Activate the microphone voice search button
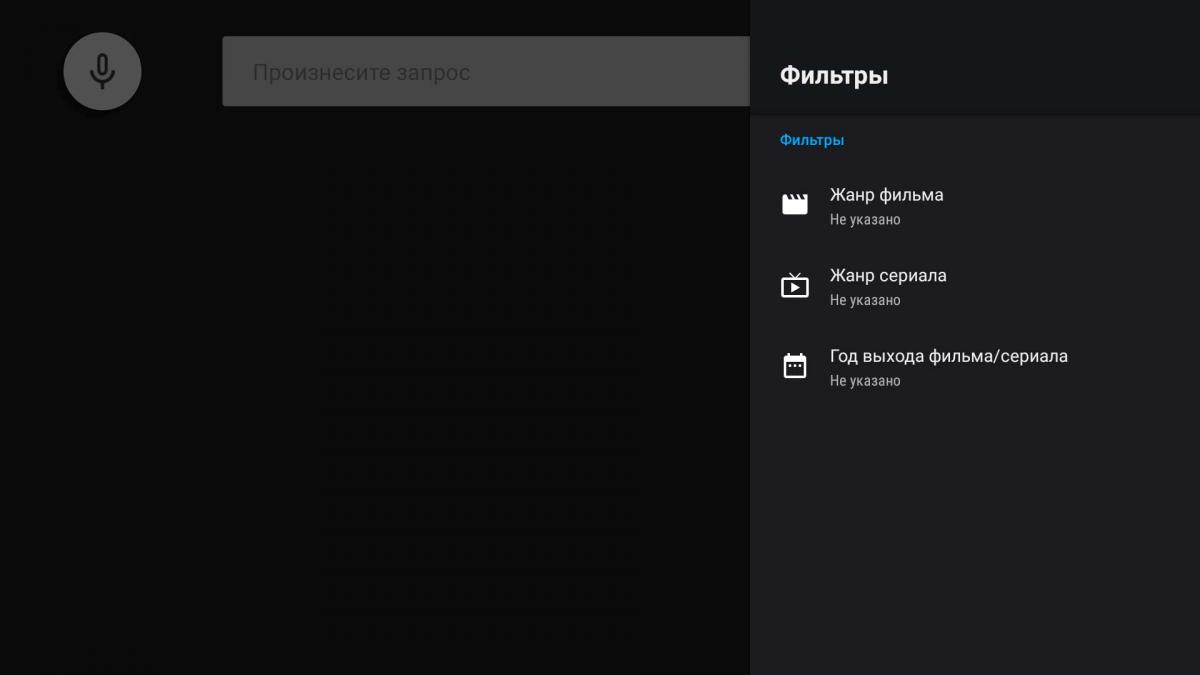Screen dimensions: 1200x675 [x=102, y=72]
